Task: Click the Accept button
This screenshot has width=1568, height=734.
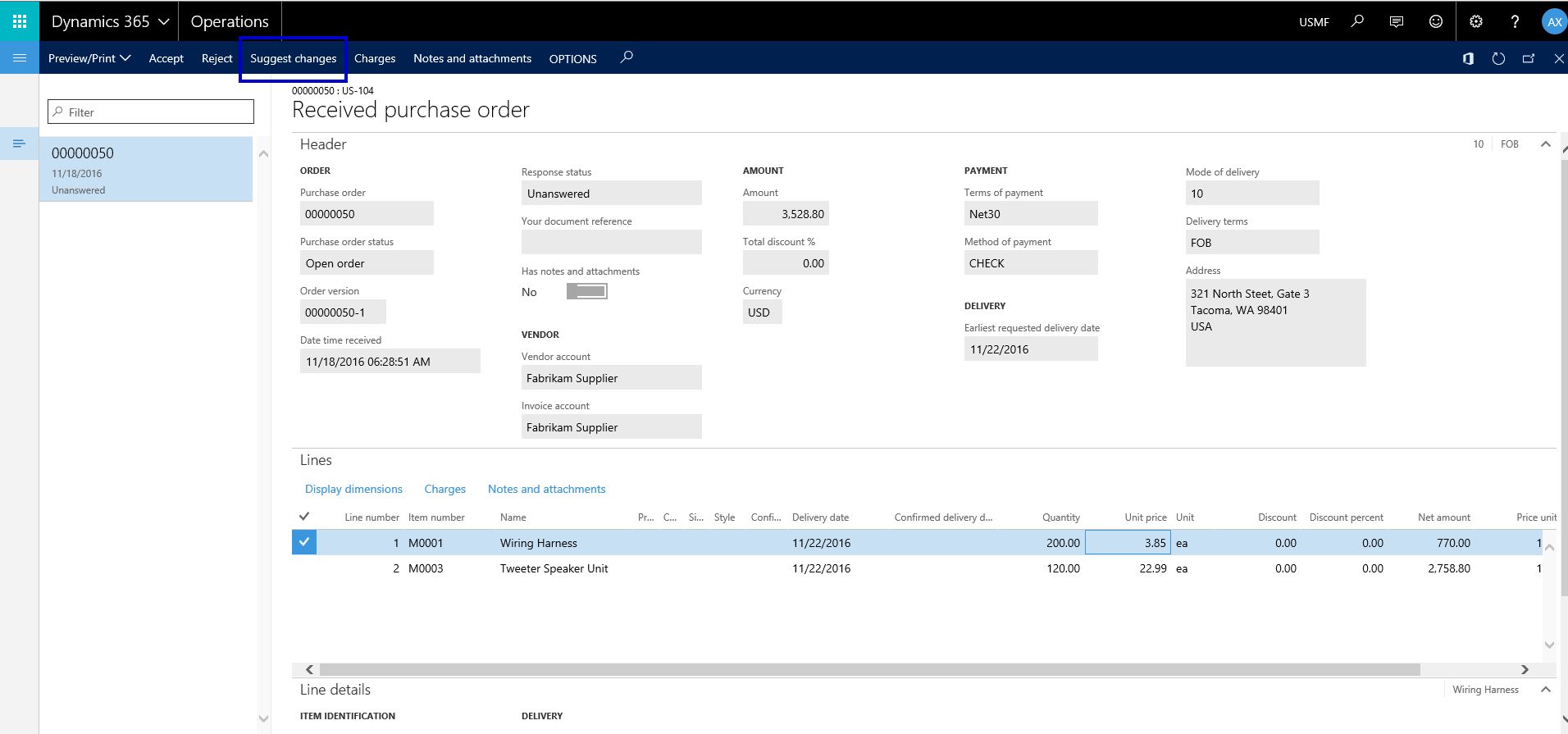Action: point(166,58)
